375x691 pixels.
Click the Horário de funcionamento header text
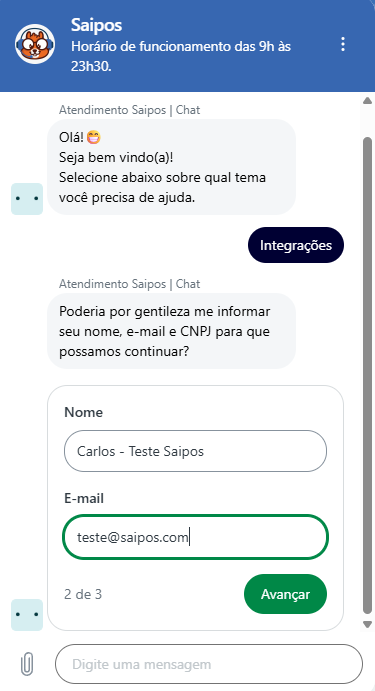coord(181,56)
